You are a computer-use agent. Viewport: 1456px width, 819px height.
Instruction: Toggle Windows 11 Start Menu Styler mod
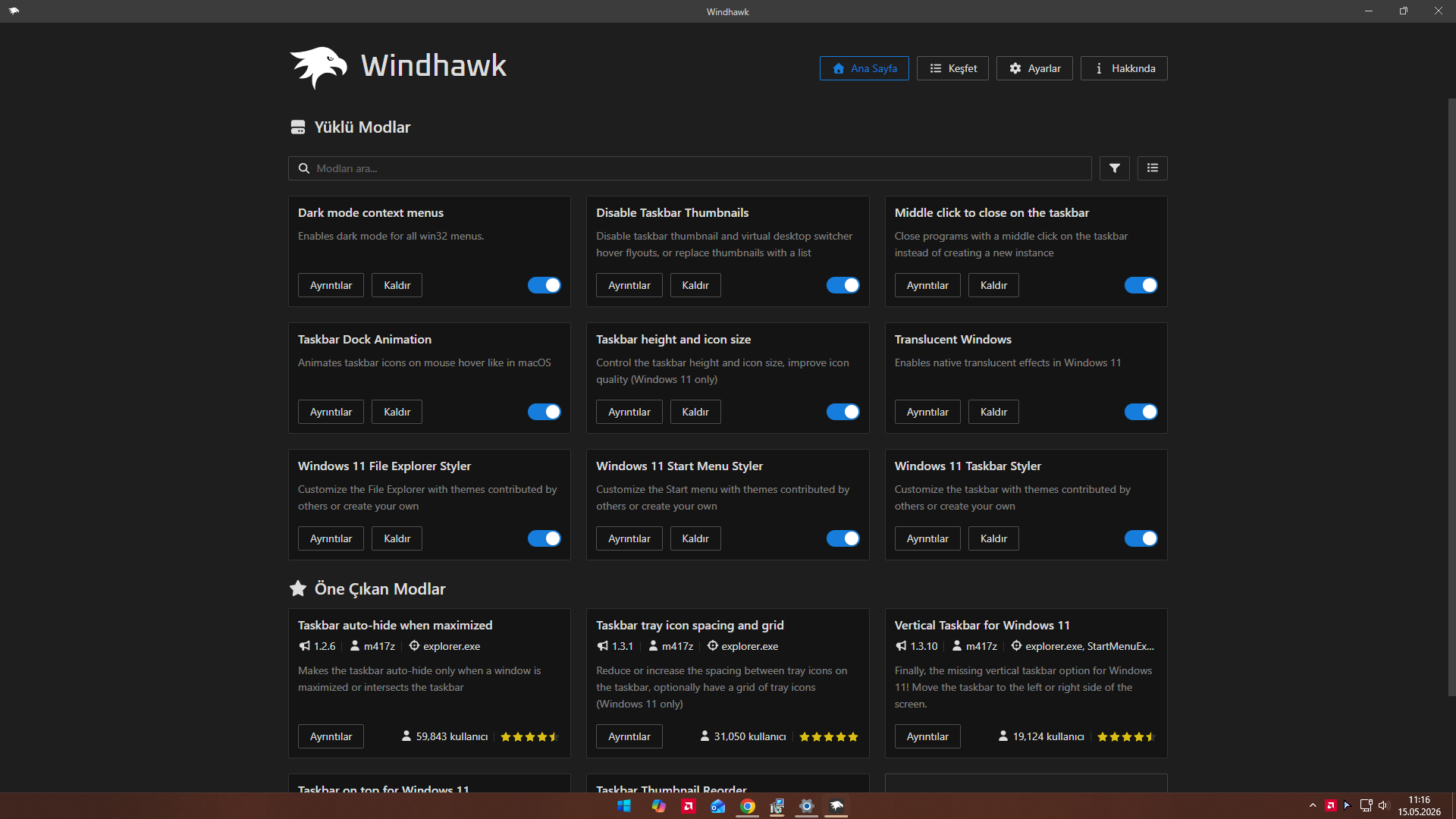point(843,538)
